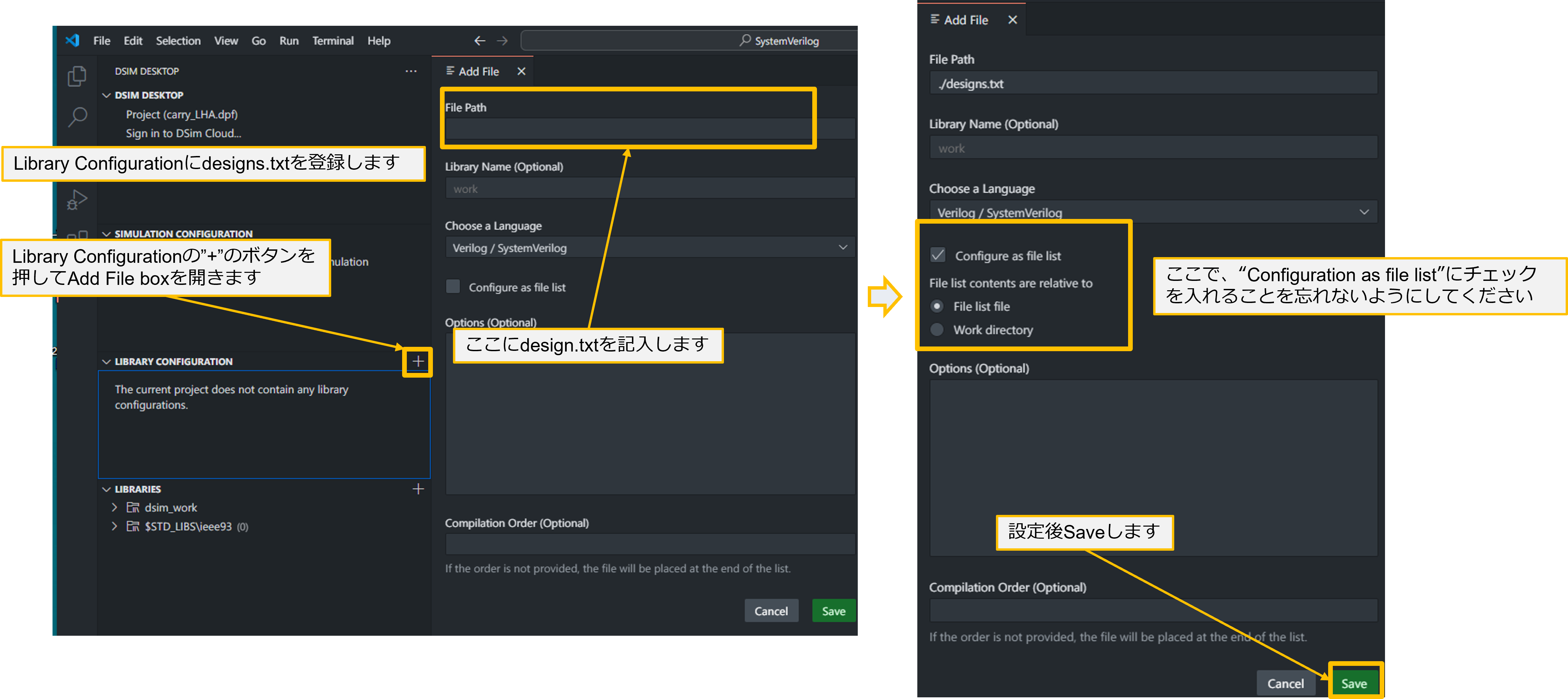Screen dimensions: 1568x699
Task: Open the Selection menu
Action: click(x=178, y=41)
